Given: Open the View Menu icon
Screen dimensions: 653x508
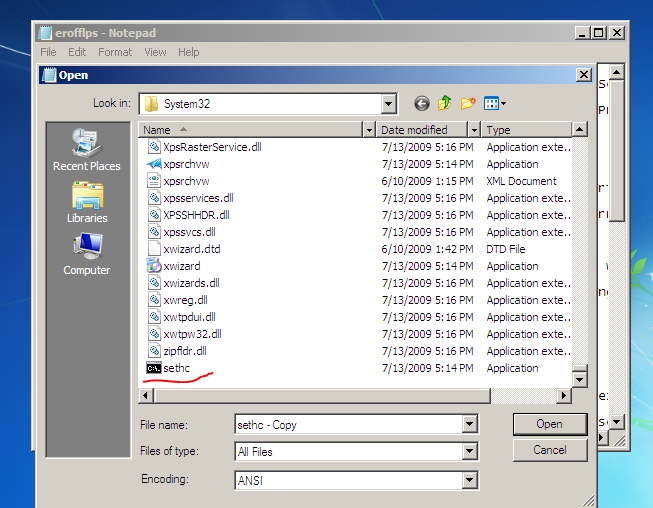Looking at the screenshot, I should [494, 103].
